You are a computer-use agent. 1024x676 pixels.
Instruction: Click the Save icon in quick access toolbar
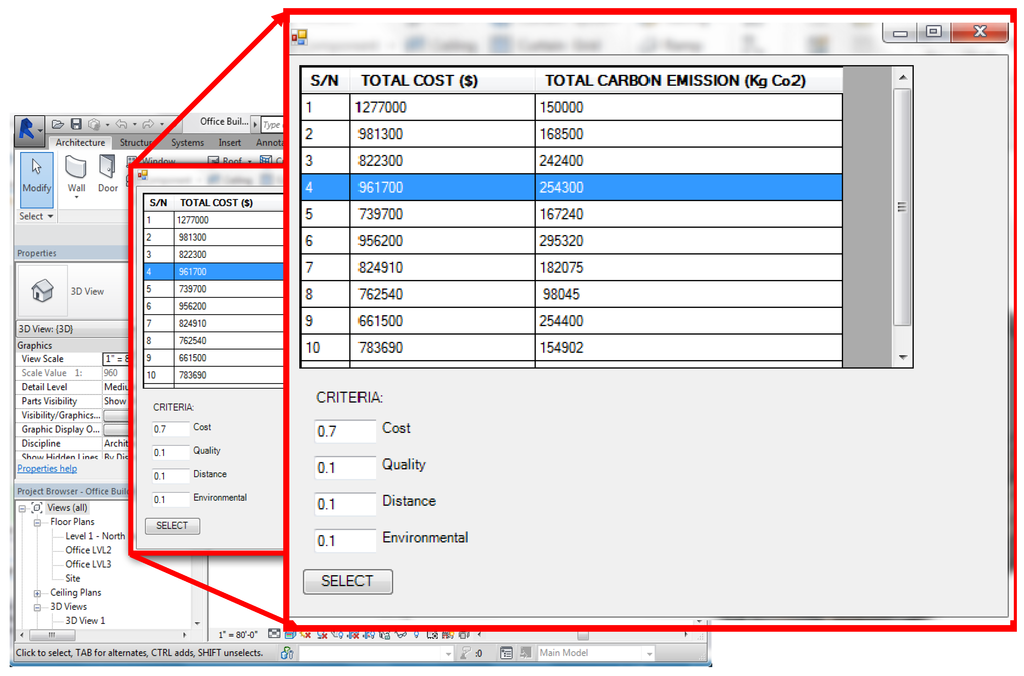pyautogui.click(x=75, y=124)
